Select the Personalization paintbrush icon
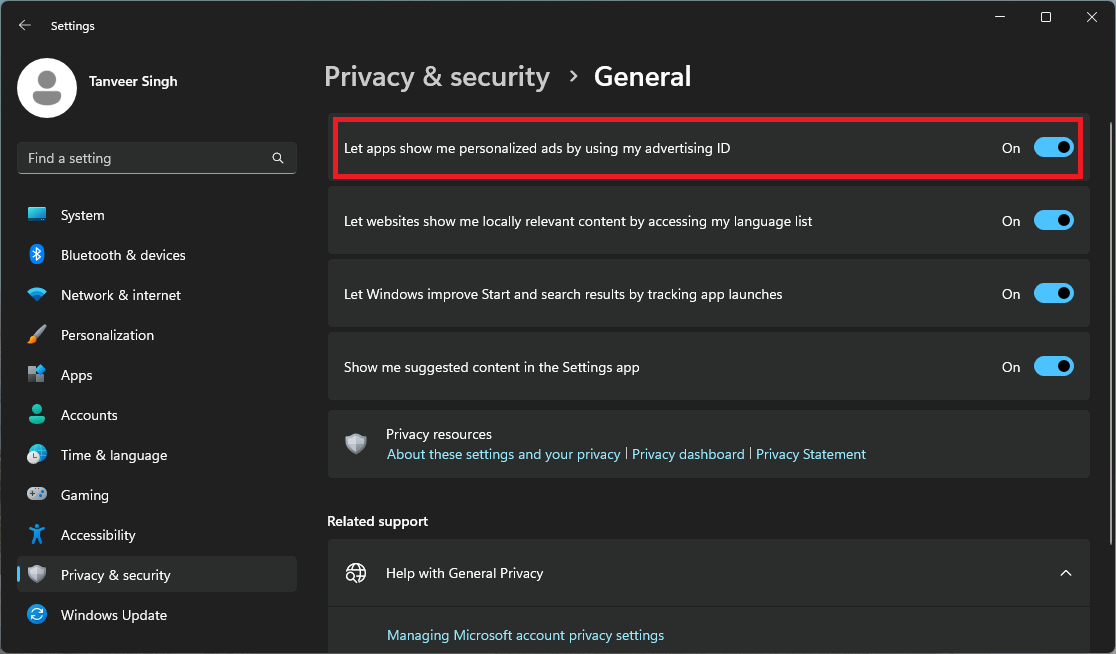 [x=37, y=334]
